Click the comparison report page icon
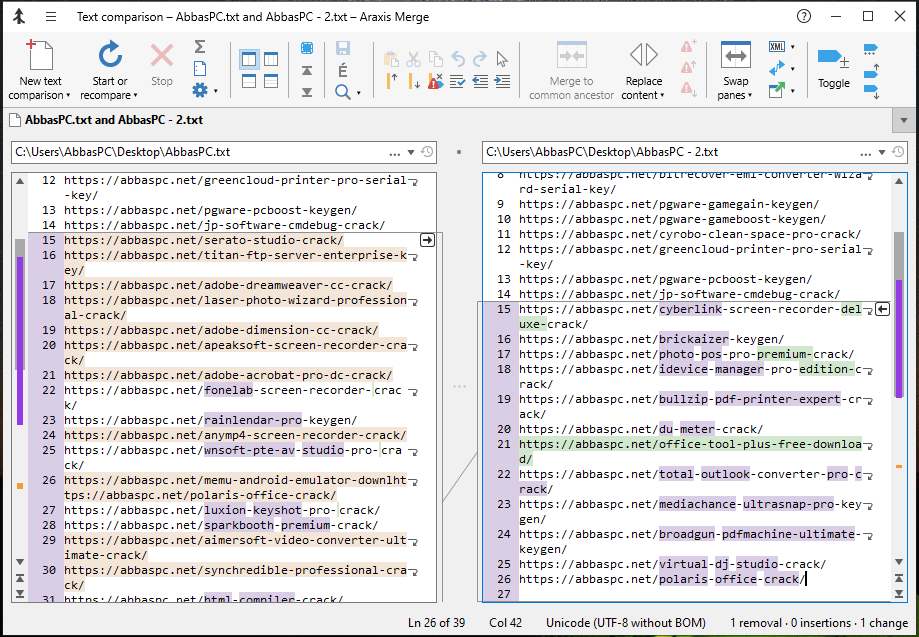The width and height of the screenshot is (919, 637). click(200, 69)
